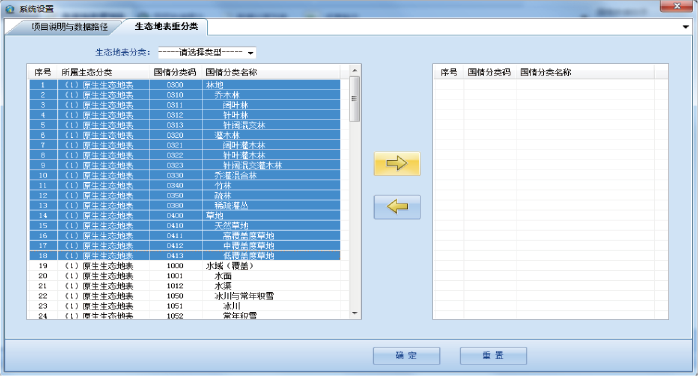Screen dimensions: 698x376
Task: Click the globe icon in title bar
Action: click(10, 8)
